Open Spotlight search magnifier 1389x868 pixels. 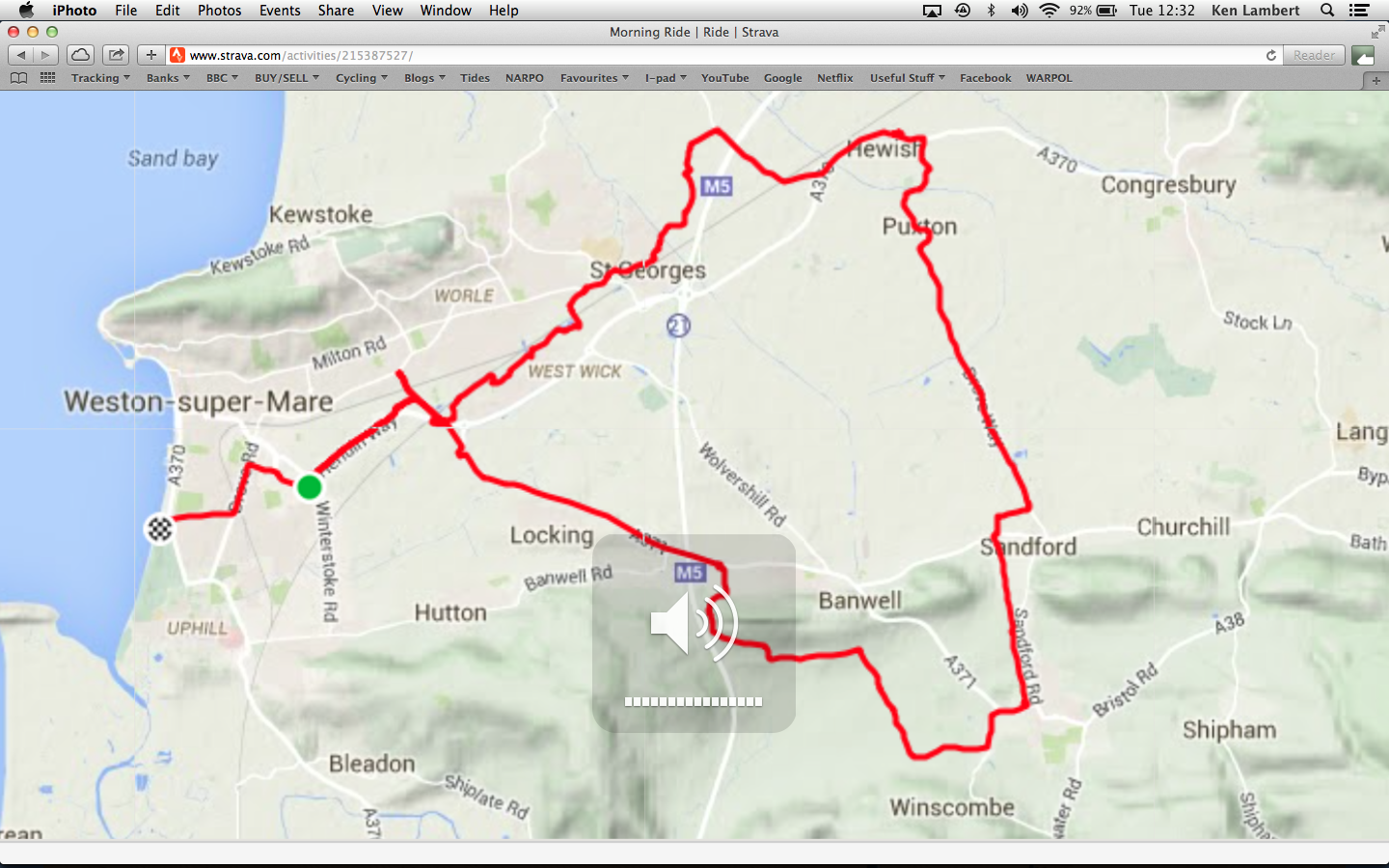1327,11
